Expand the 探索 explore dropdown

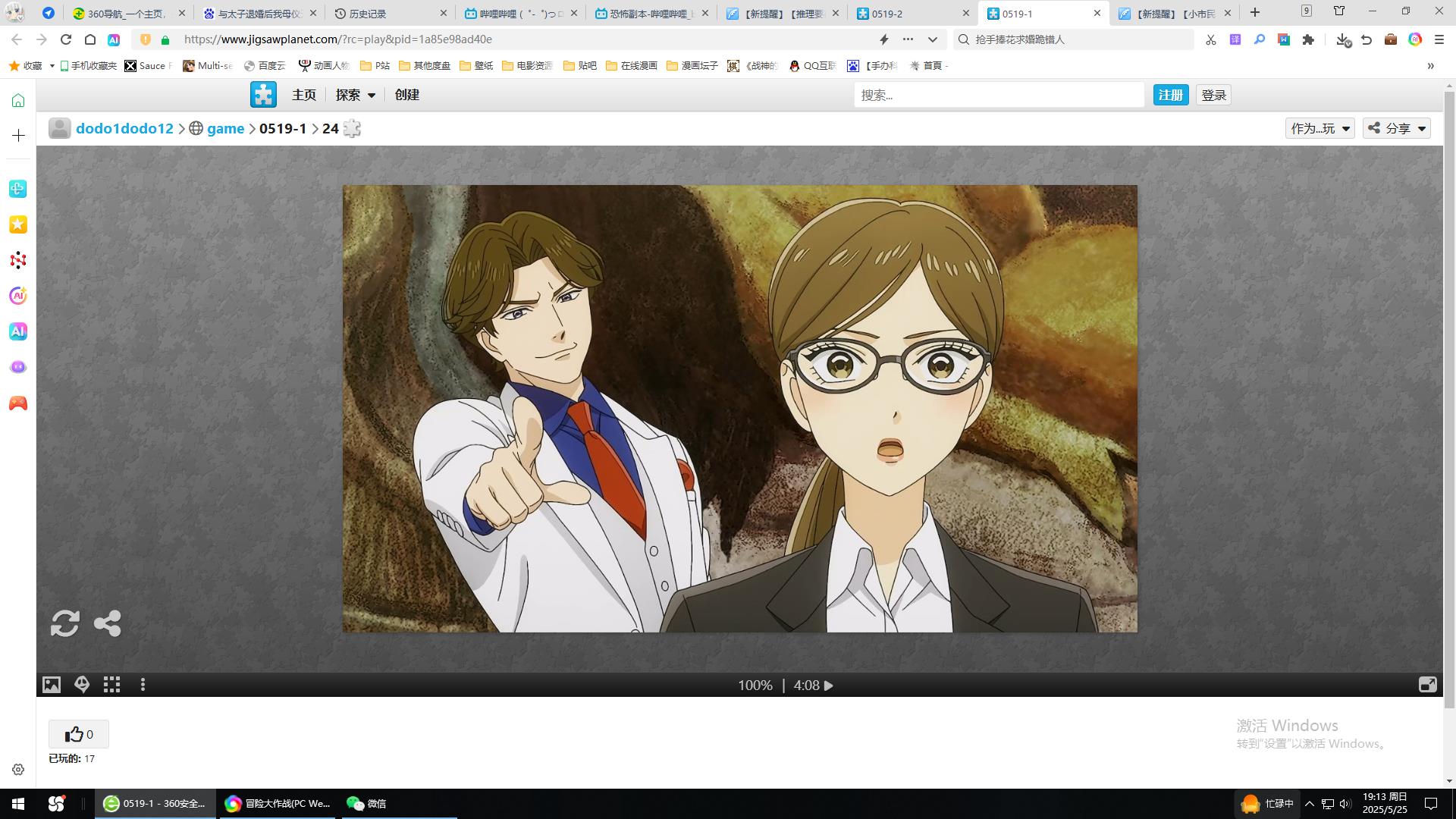356,95
